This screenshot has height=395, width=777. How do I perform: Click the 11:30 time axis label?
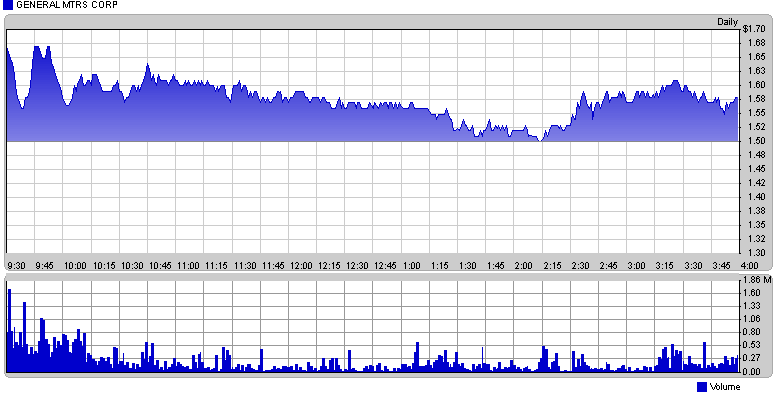click(245, 266)
